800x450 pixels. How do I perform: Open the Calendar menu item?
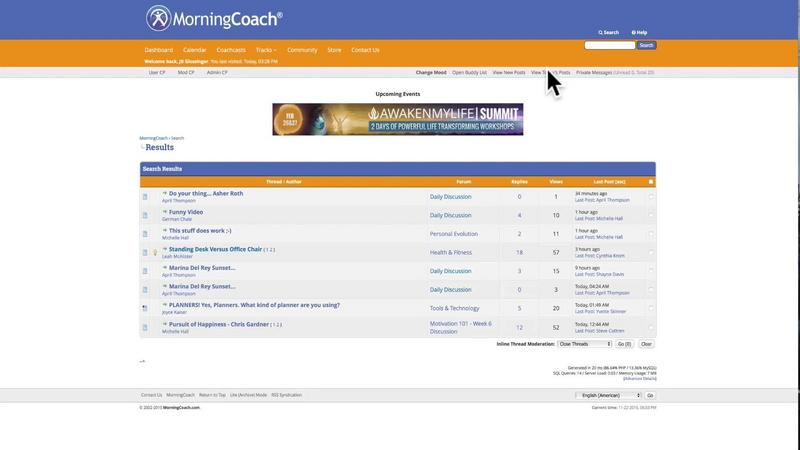click(195, 50)
